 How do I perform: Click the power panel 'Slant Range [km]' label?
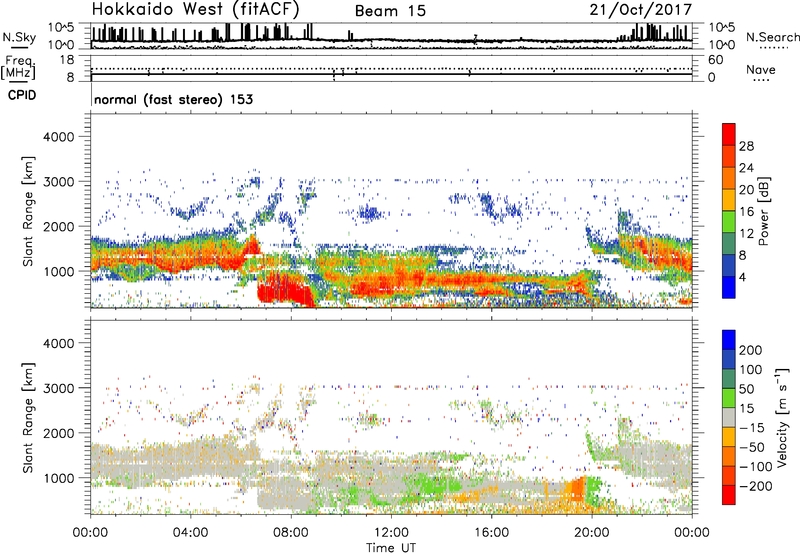[28, 211]
